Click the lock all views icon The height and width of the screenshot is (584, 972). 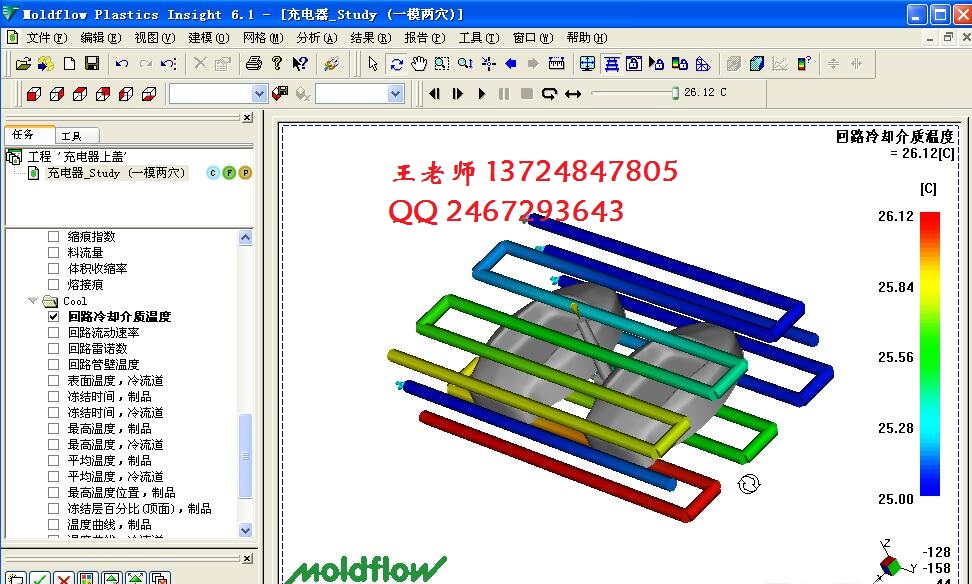[x=634, y=63]
